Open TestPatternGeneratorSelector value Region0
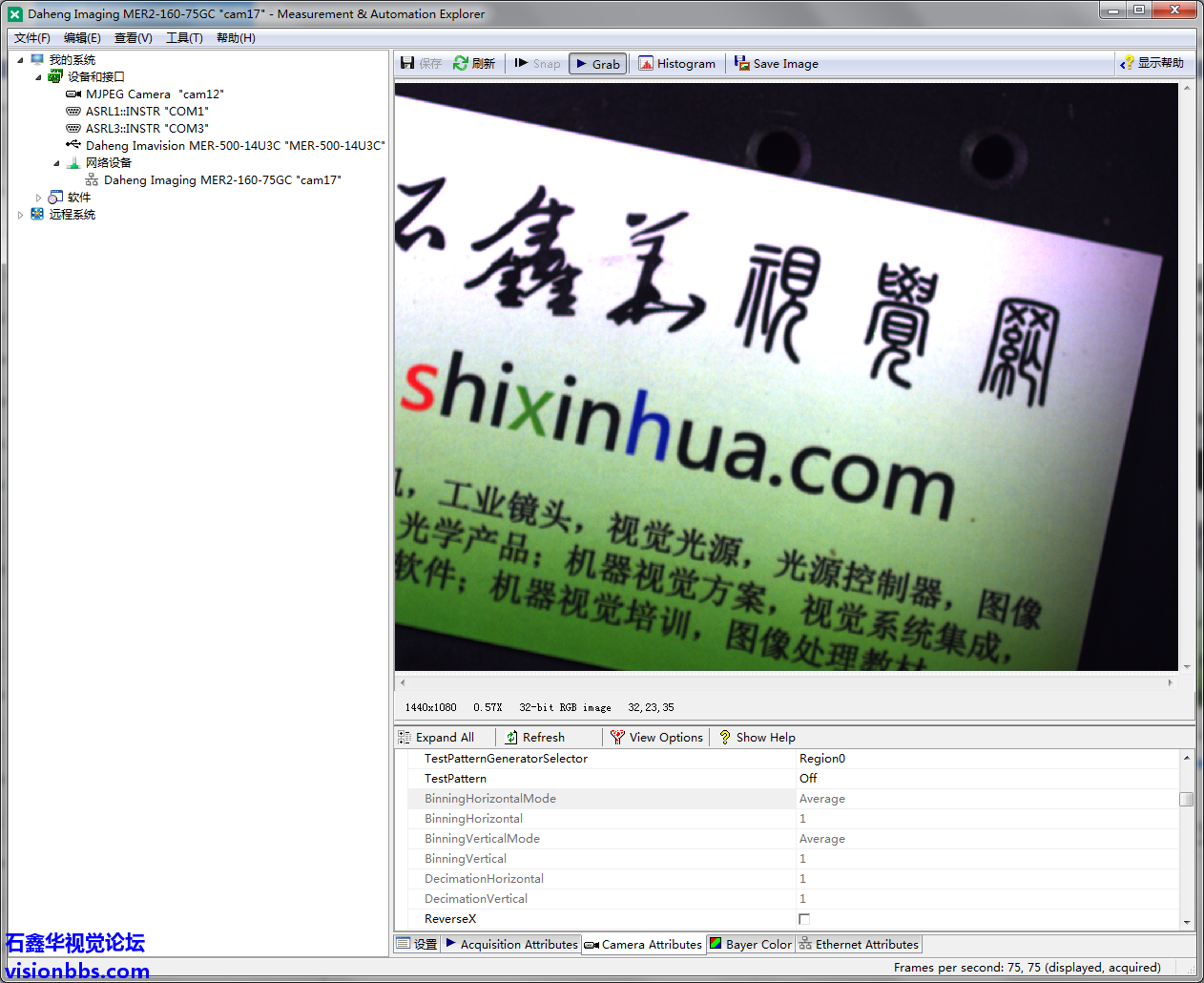1204x983 pixels. [987, 759]
